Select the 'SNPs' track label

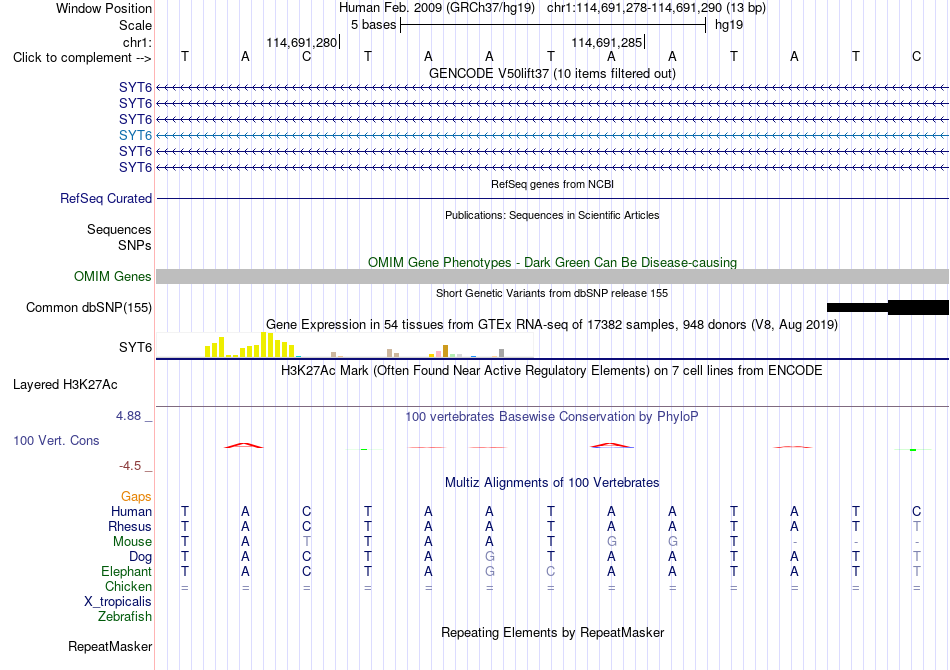135,245
